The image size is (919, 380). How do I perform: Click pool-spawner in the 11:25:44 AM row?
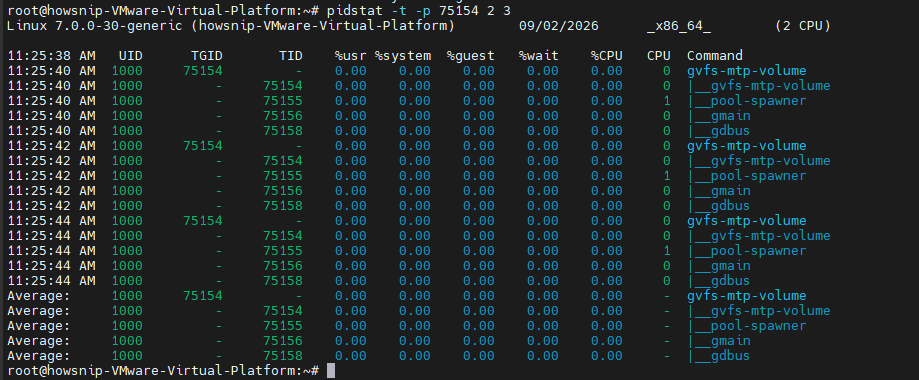pyautogui.click(x=758, y=251)
